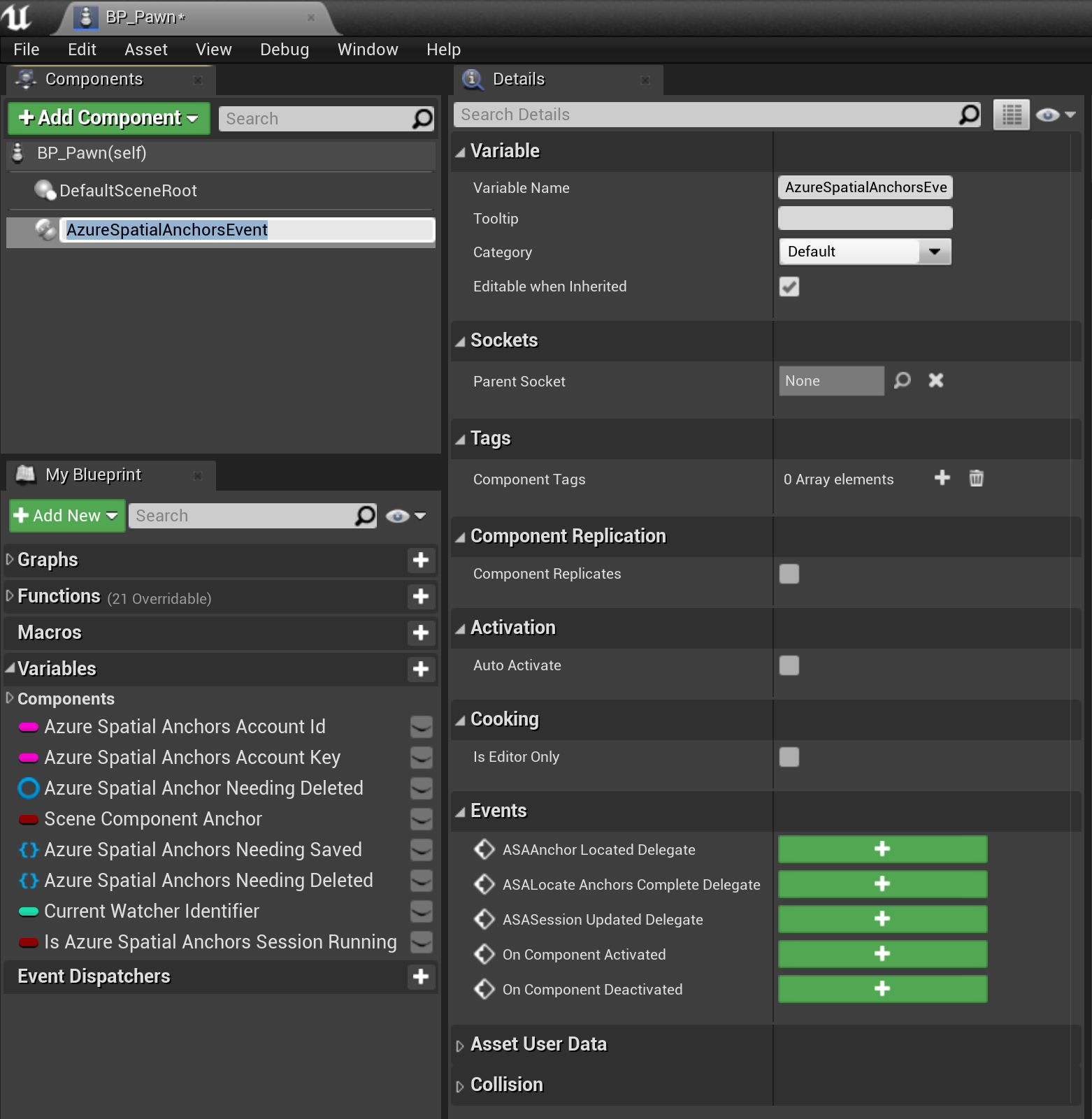Toggle visibility of Azure Spatial Anchors Account Key
Screen dimensions: 1092x1119
pyautogui.click(x=421, y=758)
